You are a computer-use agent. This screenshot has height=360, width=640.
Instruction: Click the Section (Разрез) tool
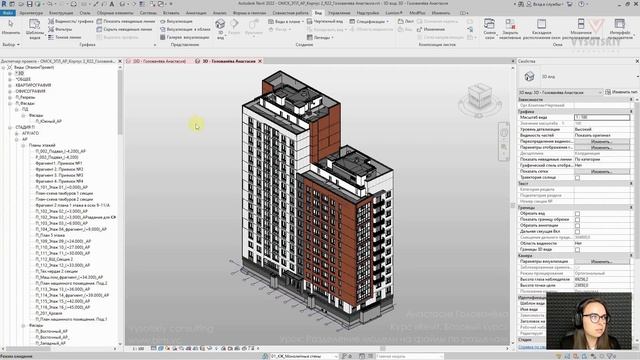click(234, 28)
